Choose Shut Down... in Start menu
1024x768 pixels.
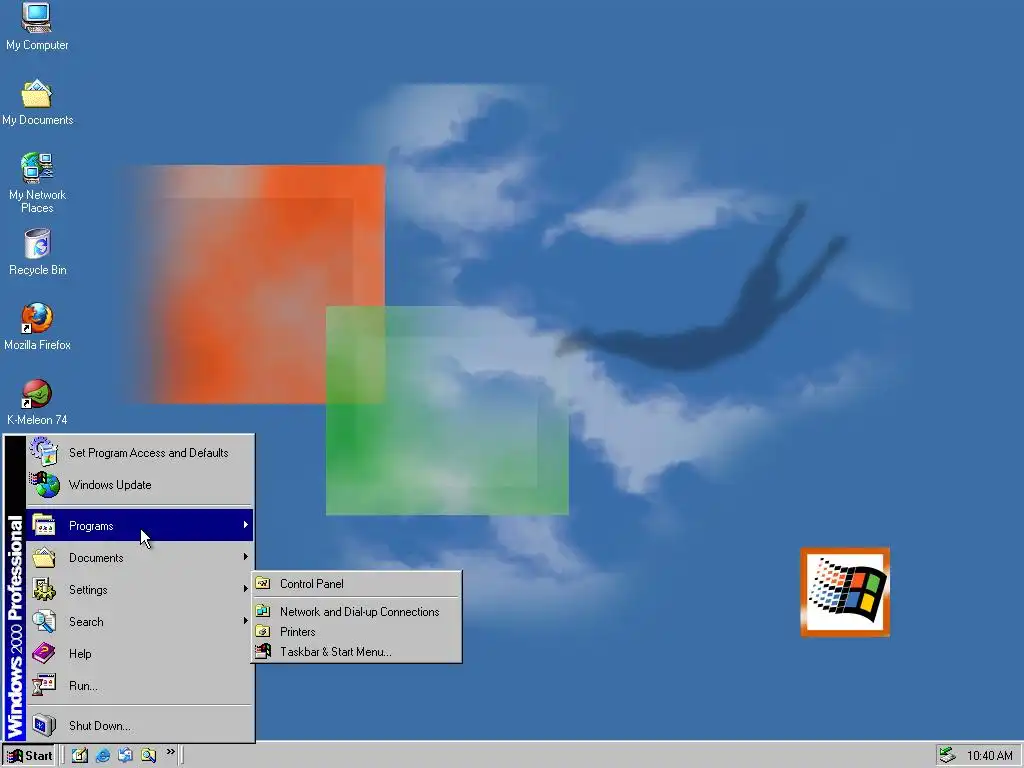tap(140, 726)
